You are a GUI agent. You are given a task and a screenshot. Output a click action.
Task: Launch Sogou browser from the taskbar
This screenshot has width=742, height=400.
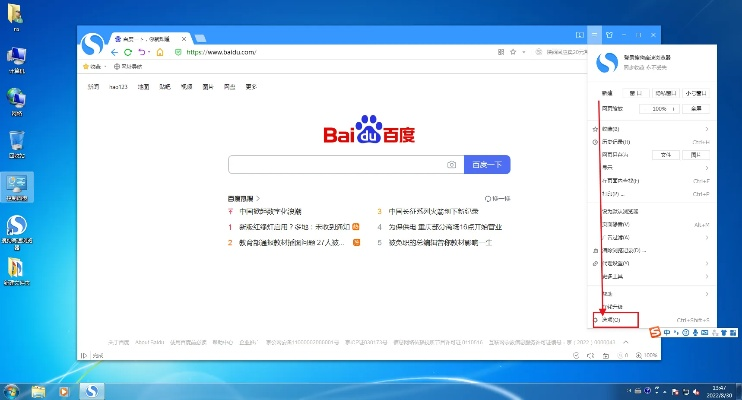point(91,390)
